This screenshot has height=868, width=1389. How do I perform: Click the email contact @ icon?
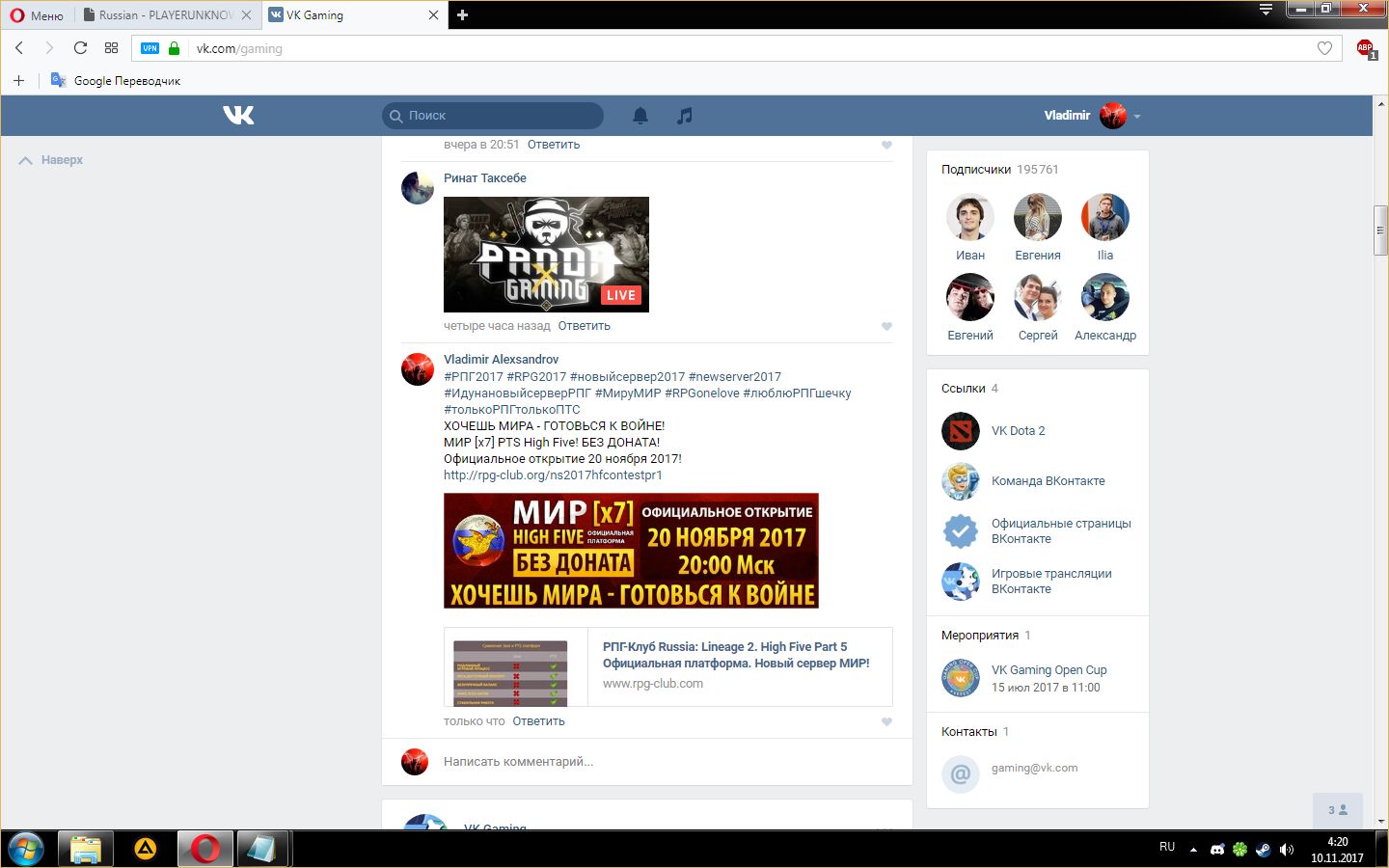pyautogui.click(x=960, y=773)
